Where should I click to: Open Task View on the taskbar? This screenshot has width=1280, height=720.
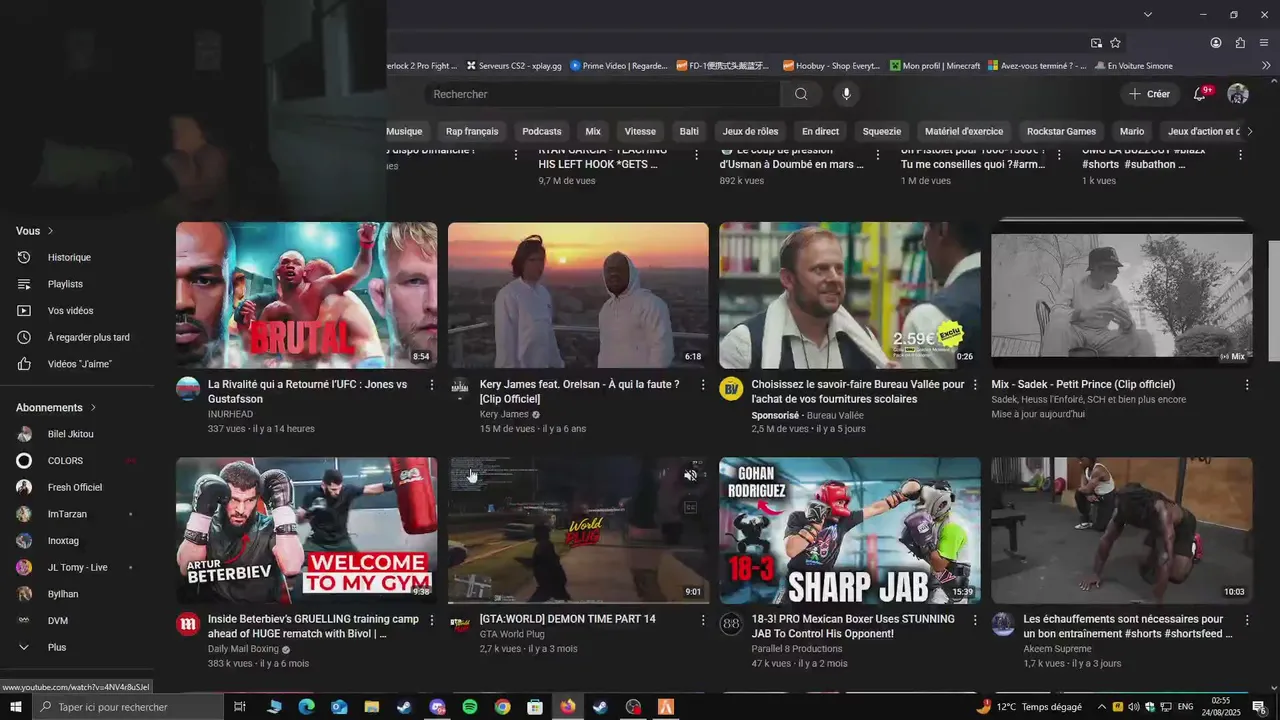click(x=240, y=707)
